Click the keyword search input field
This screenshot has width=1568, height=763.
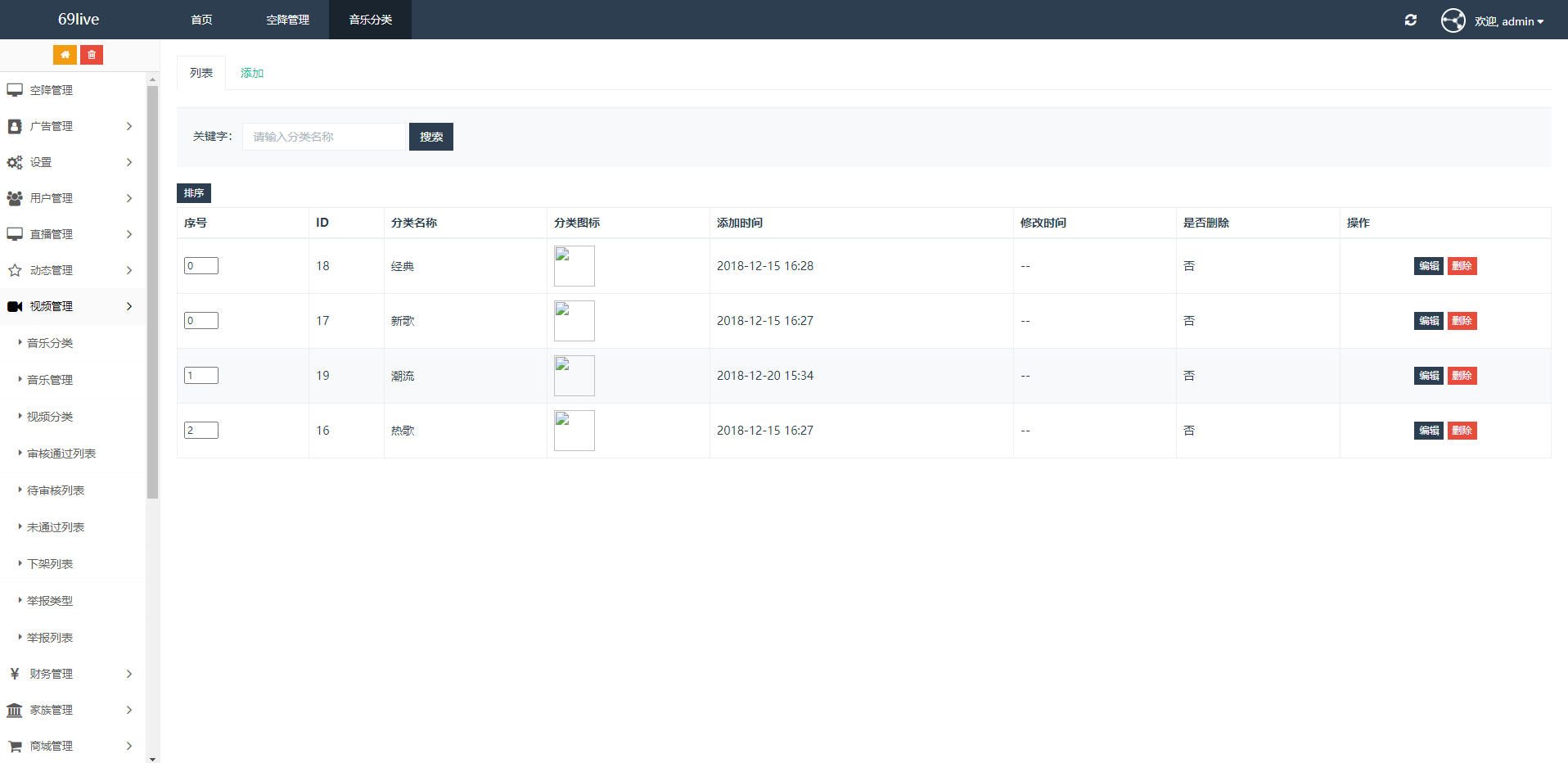click(324, 137)
